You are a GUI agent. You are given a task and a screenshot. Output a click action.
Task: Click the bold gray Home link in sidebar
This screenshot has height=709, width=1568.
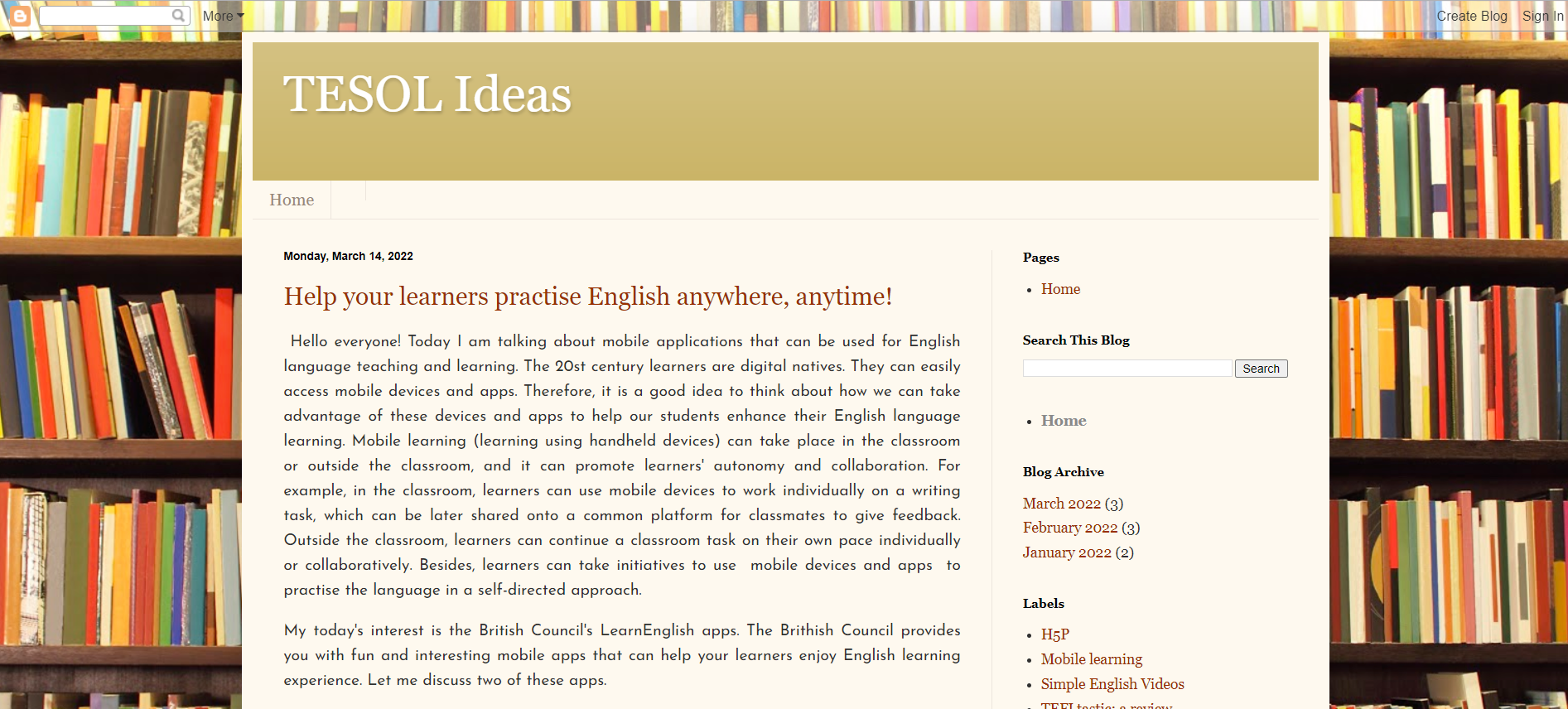pos(1063,421)
